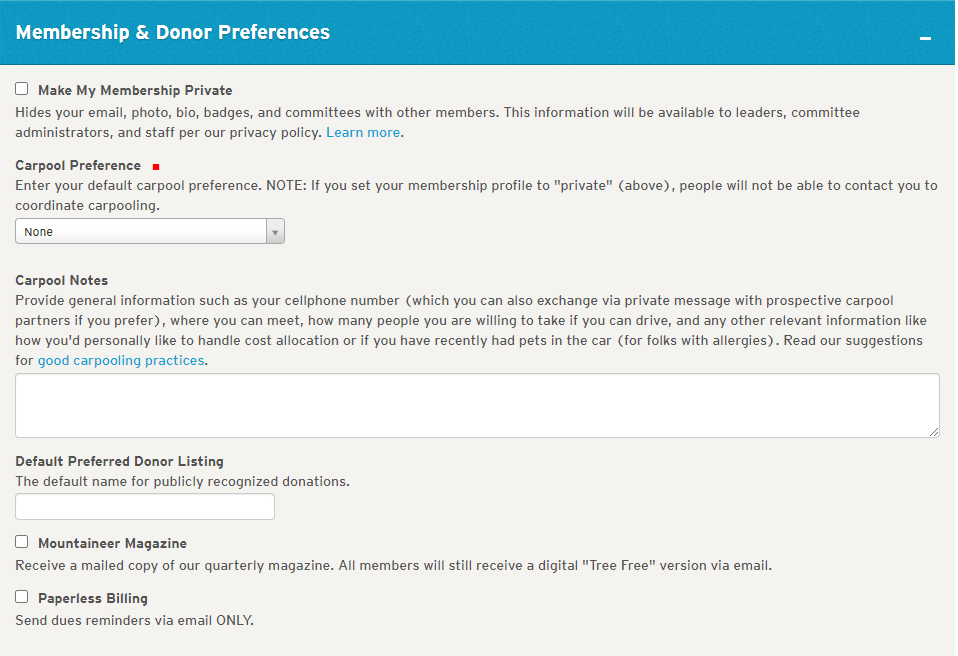Click the 'Paperless Billing' label text
This screenshot has width=958, height=656.
(x=93, y=598)
